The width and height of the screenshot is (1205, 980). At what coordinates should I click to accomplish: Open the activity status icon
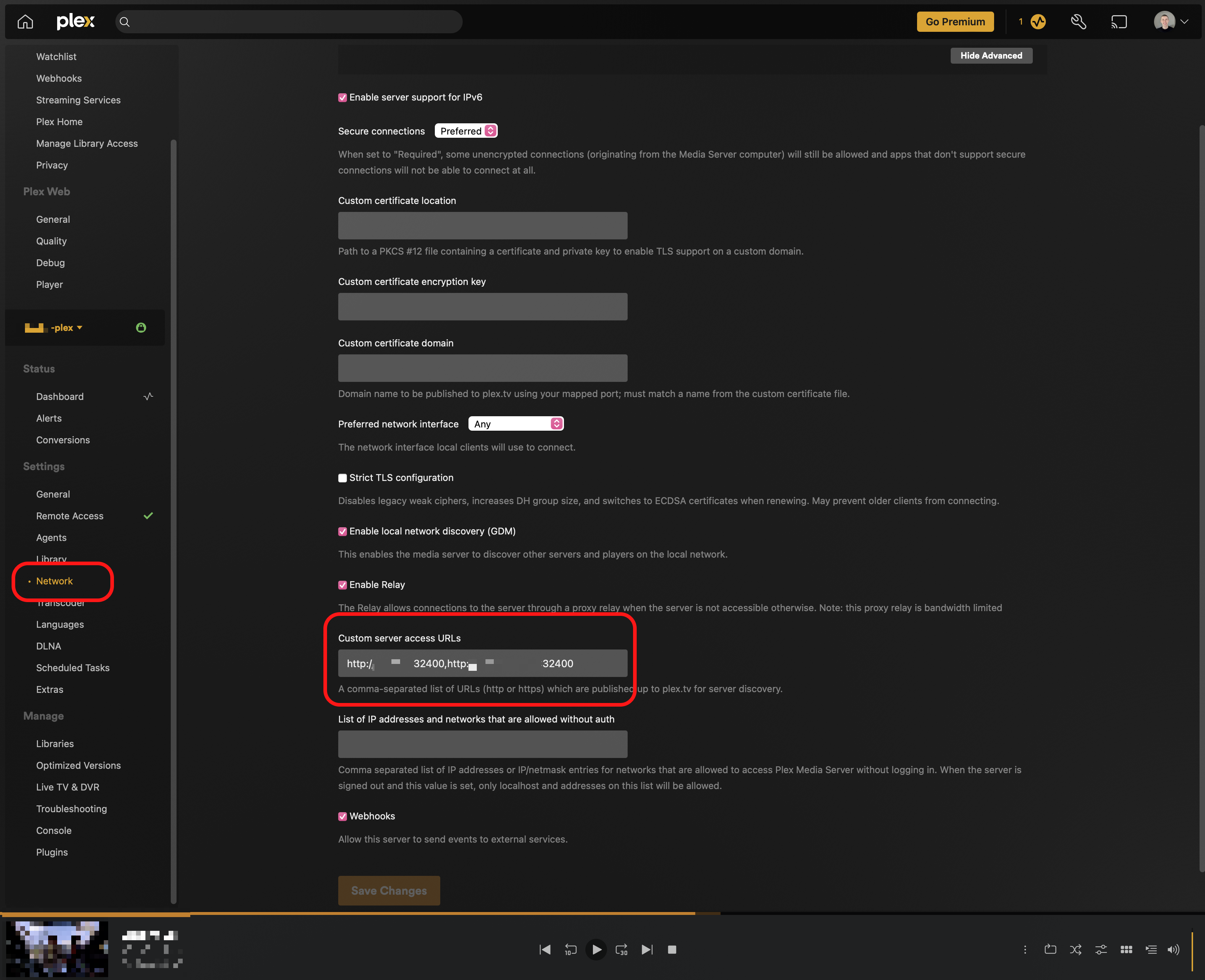(x=1038, y=22)
